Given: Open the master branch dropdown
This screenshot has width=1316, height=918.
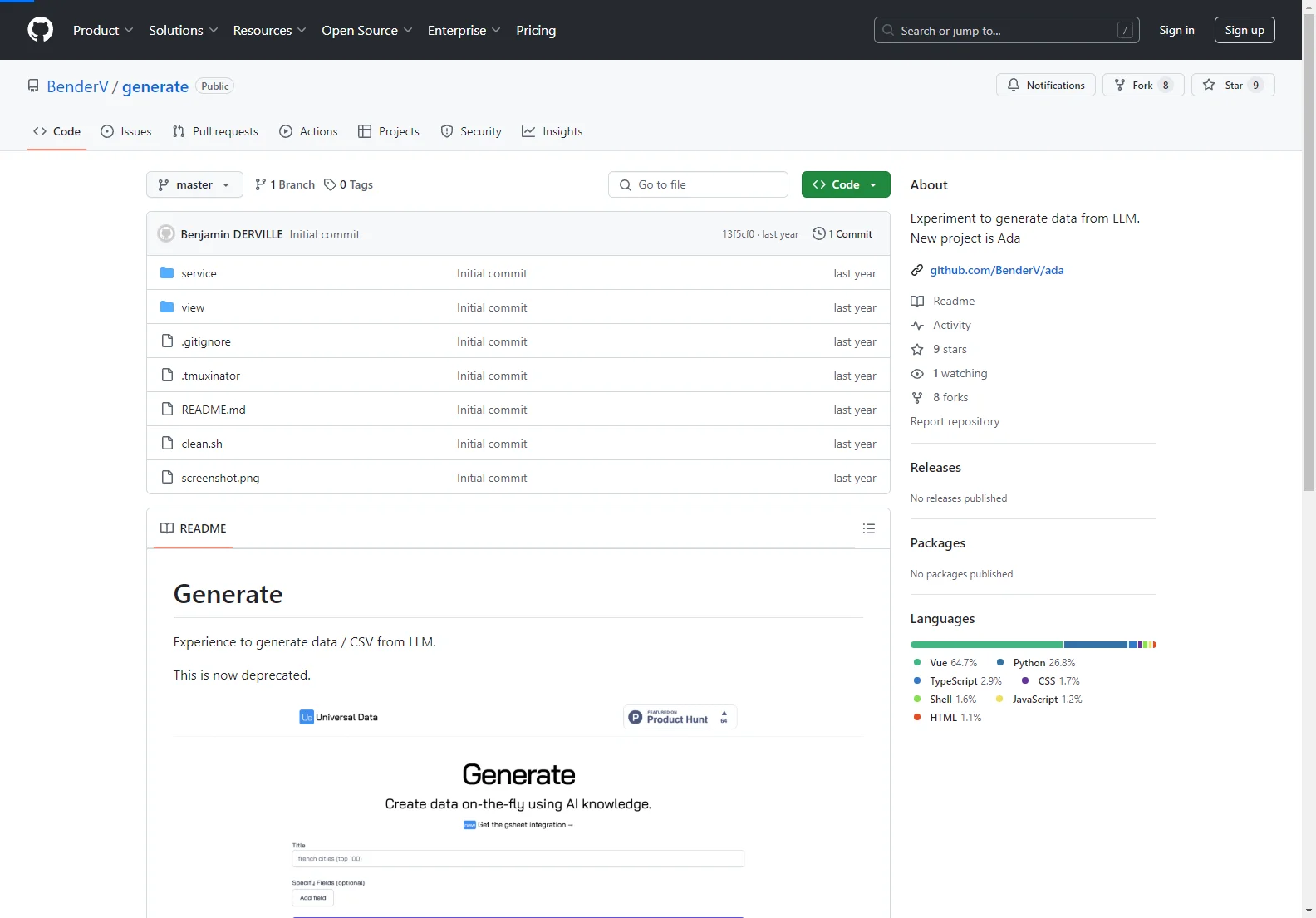Looking at the screenshot, I should click(x=194, y=184).
